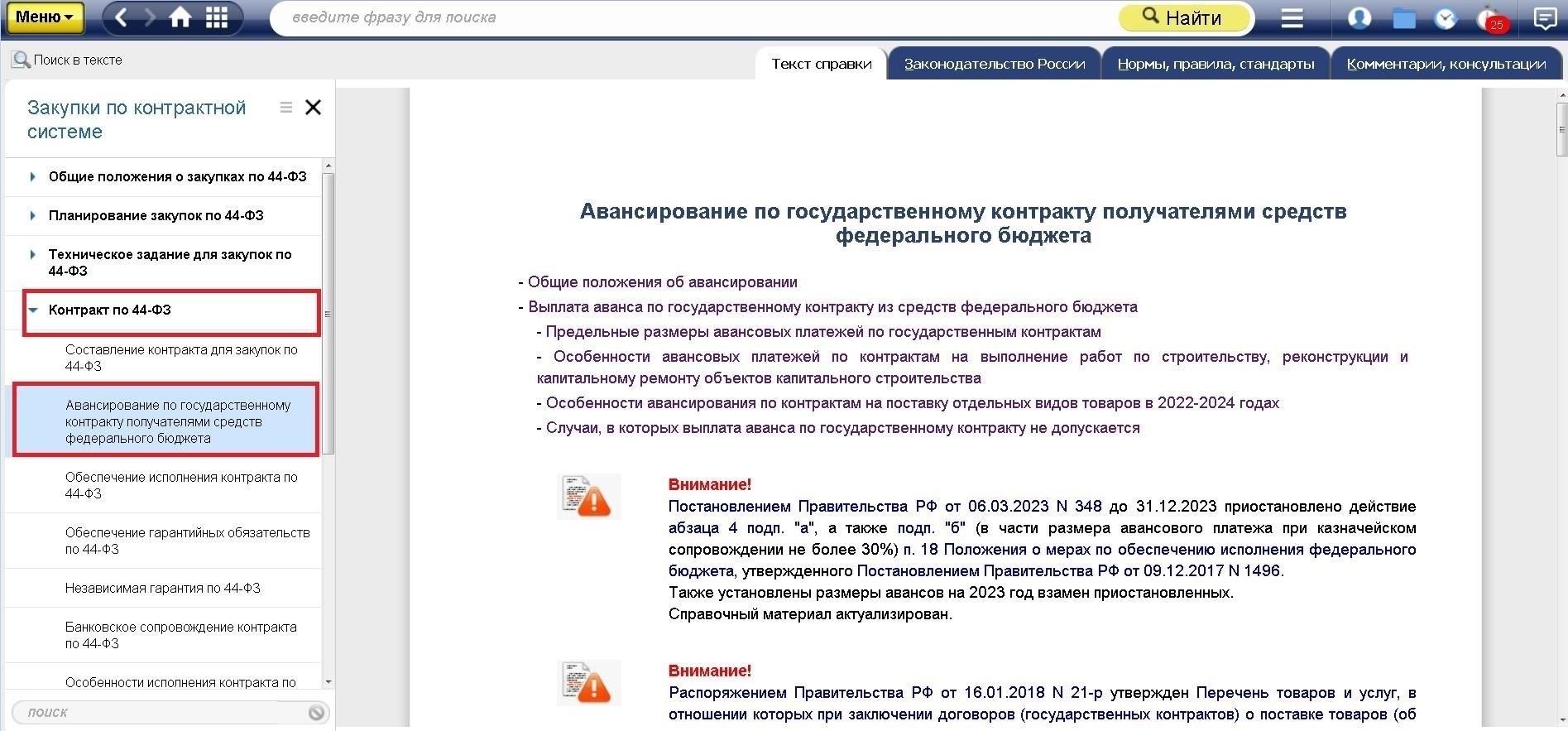Open Обеспечение гарантийных обязательств по 44-ФЗ
Image resolution: width=1568 pixels, height=731 pixels.
(187, 541)
